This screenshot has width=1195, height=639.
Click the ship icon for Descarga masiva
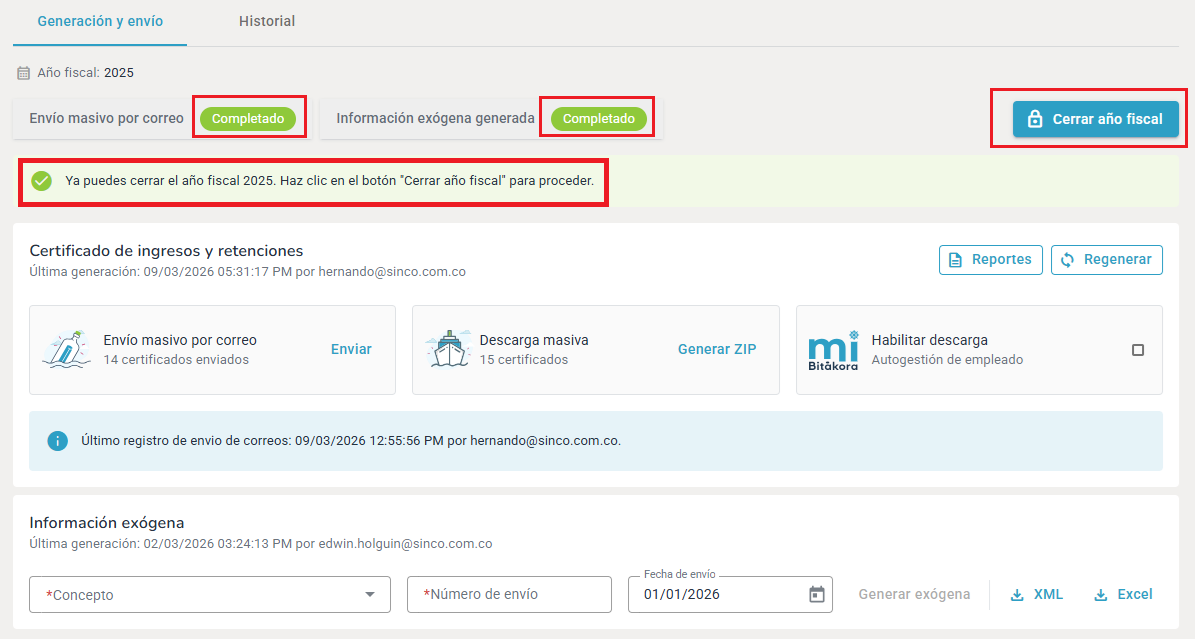449,350
